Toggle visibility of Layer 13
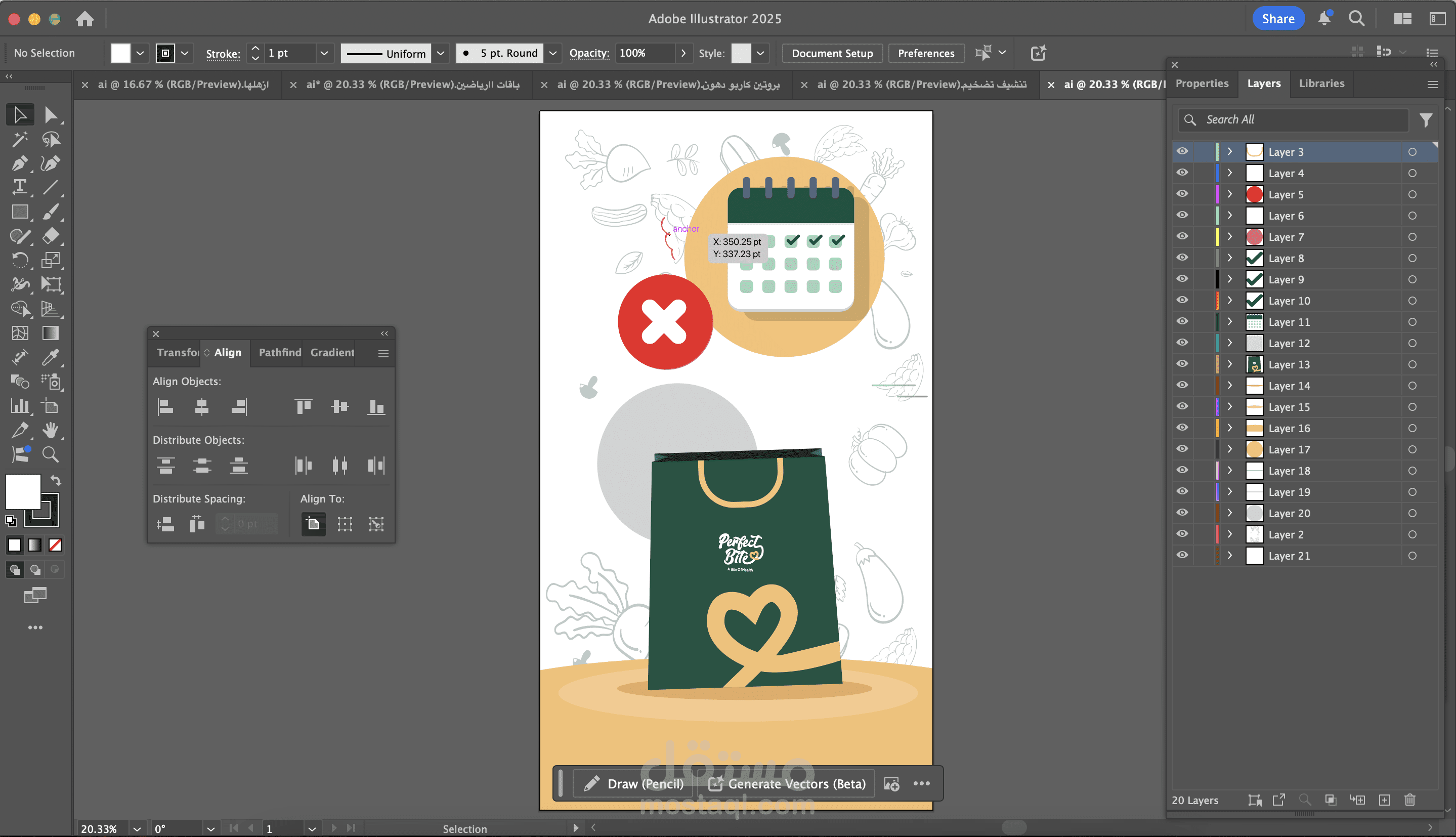 pyautogui.click(x=1182, y=364)
